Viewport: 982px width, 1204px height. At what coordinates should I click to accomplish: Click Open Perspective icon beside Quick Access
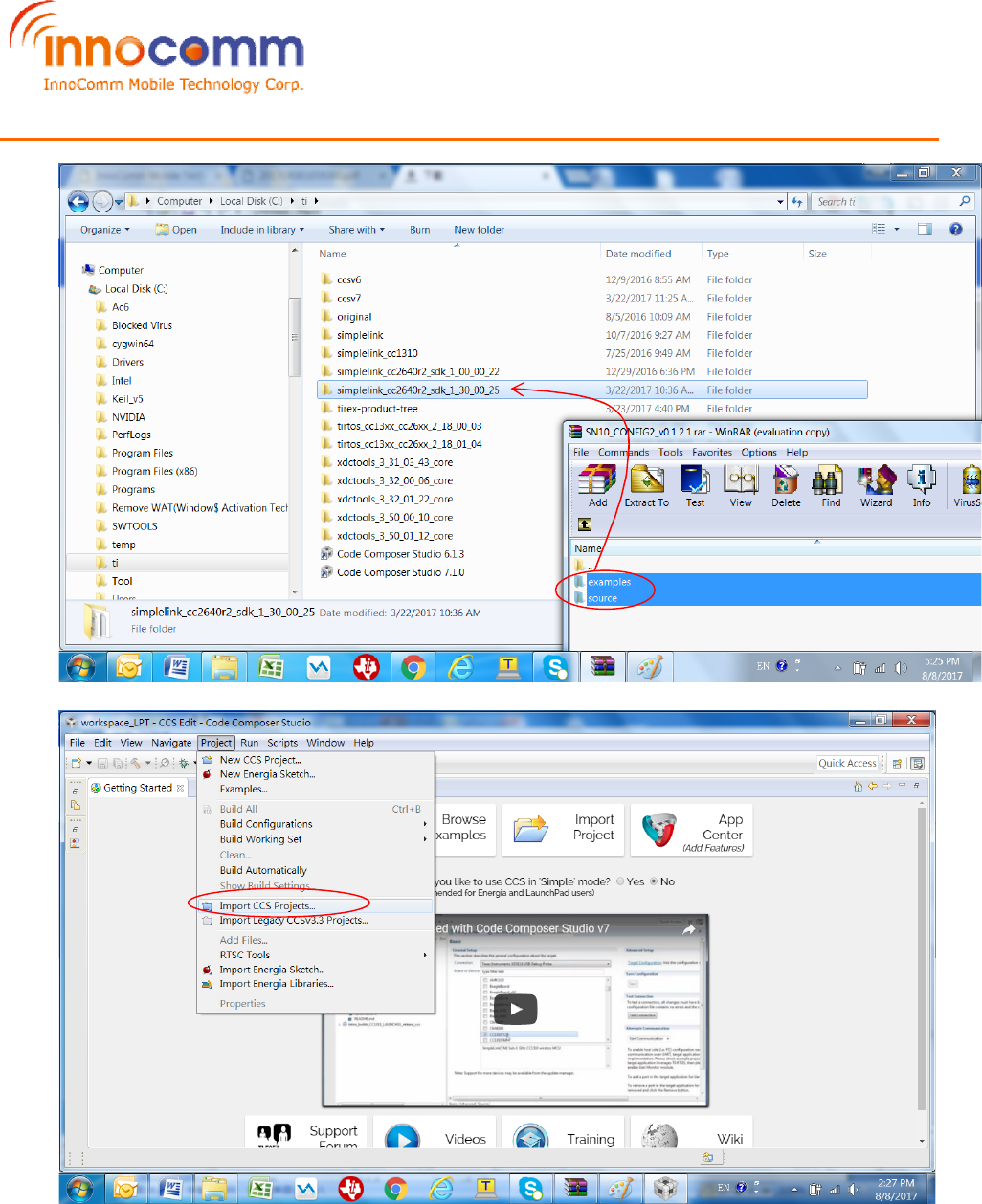pyautogui.click(x=897, y=764)
